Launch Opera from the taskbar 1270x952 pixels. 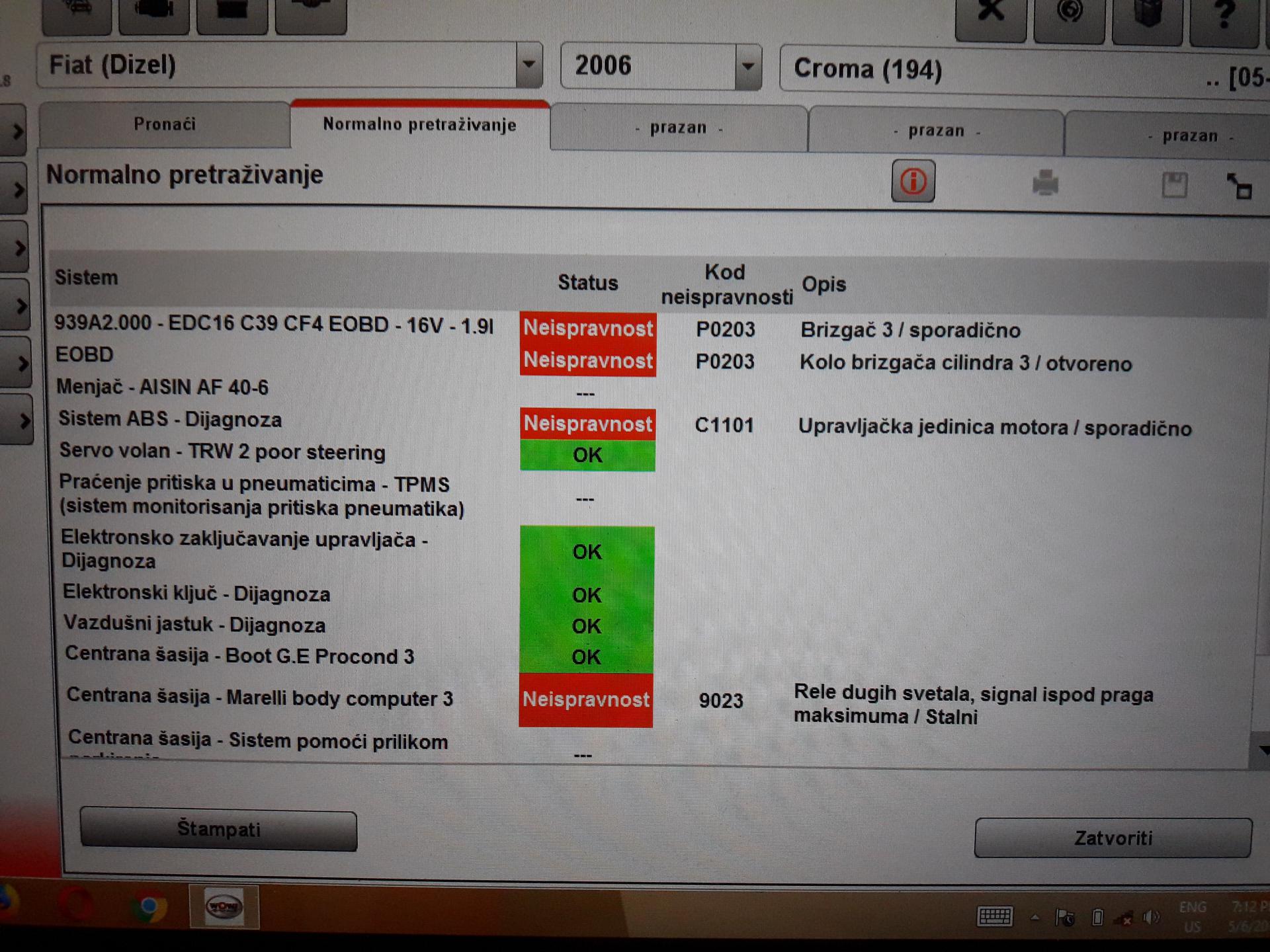tap(77, 904)
